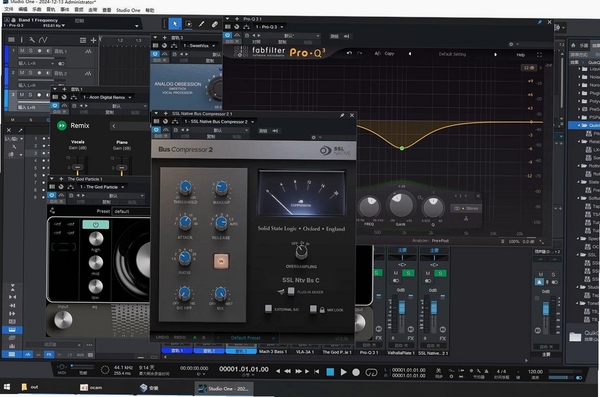
Task: Click the record button in transport
Action: 356,372
